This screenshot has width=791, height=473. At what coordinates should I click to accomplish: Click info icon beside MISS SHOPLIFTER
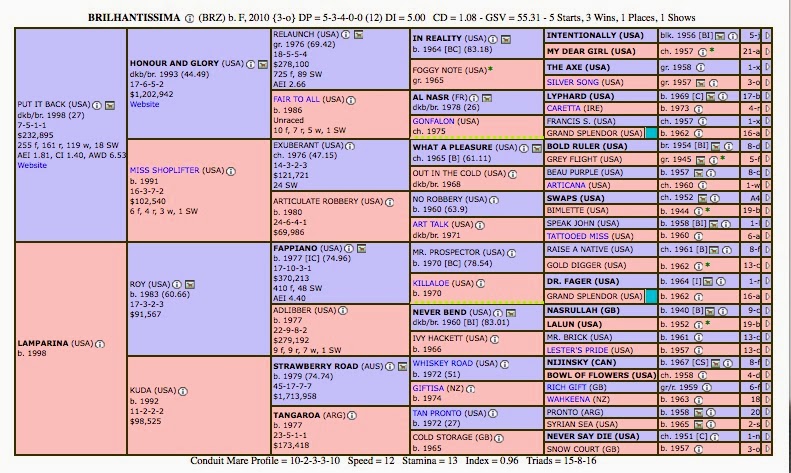[231, 171]
